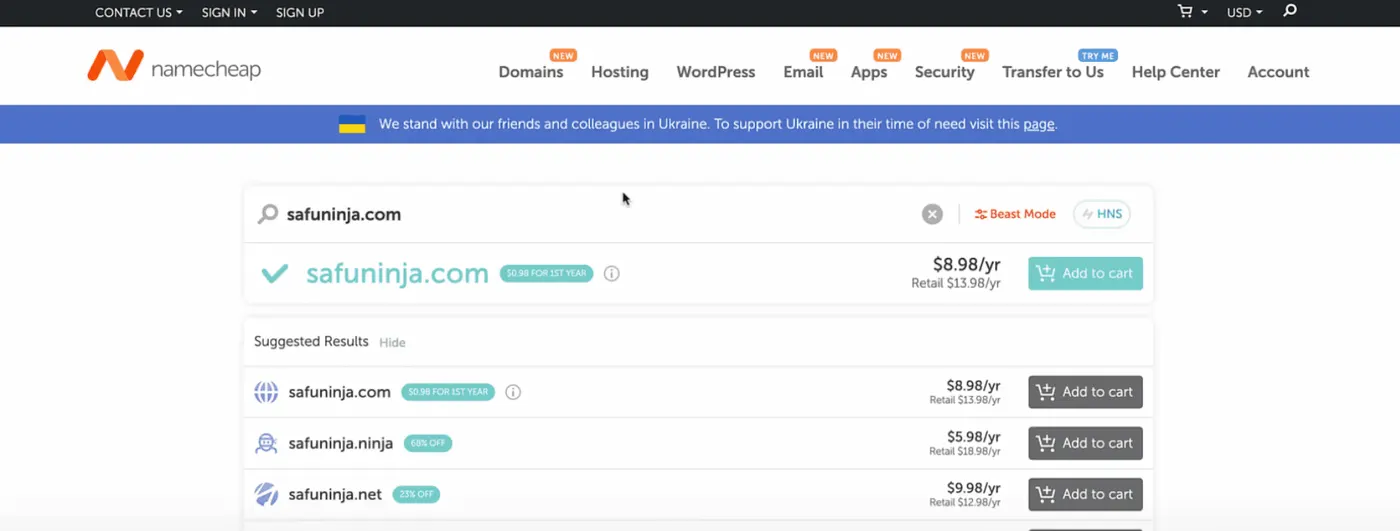Viewport: 1400px width, 531px height.
Task: Hide the Suggested Results section
Action: 392,342
